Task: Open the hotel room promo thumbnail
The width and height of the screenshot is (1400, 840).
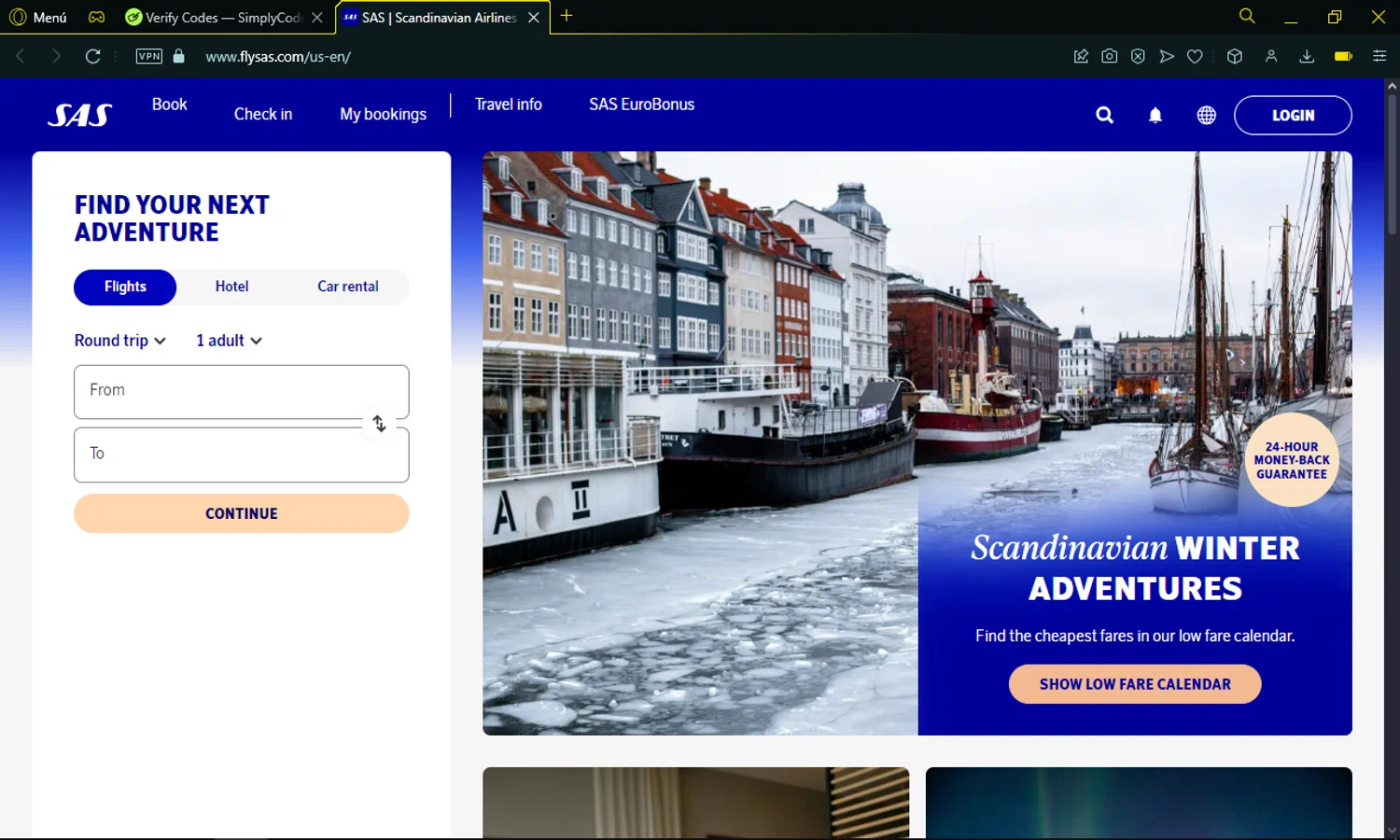Action: click(695, 803)
